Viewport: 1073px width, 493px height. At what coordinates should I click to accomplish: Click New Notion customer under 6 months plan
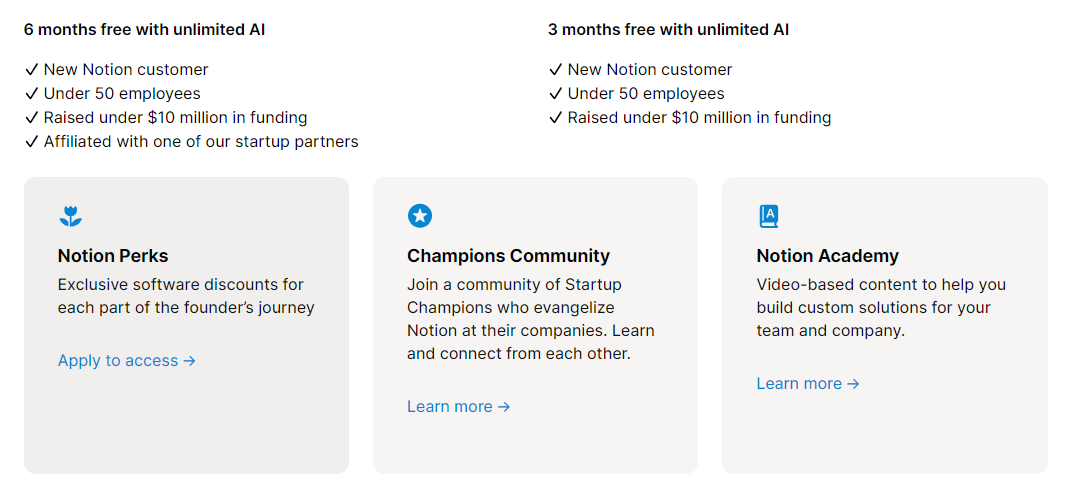pyautogui.click(x=116, y=69)
